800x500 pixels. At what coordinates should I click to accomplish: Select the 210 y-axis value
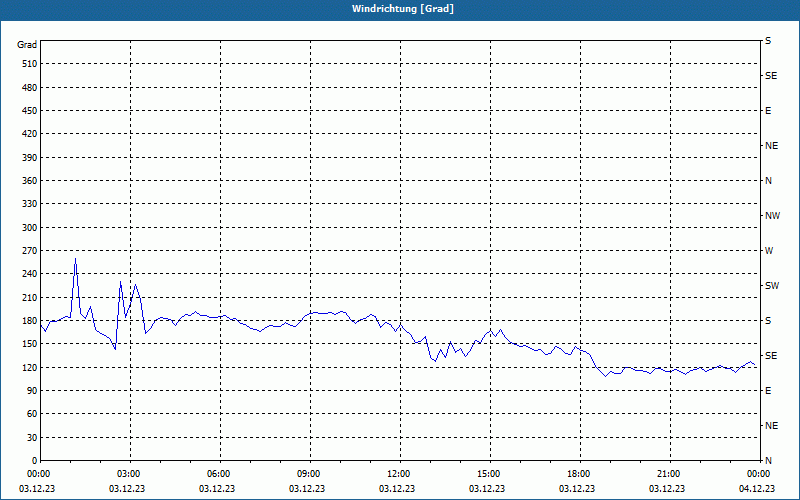click(x=30, y=297)
